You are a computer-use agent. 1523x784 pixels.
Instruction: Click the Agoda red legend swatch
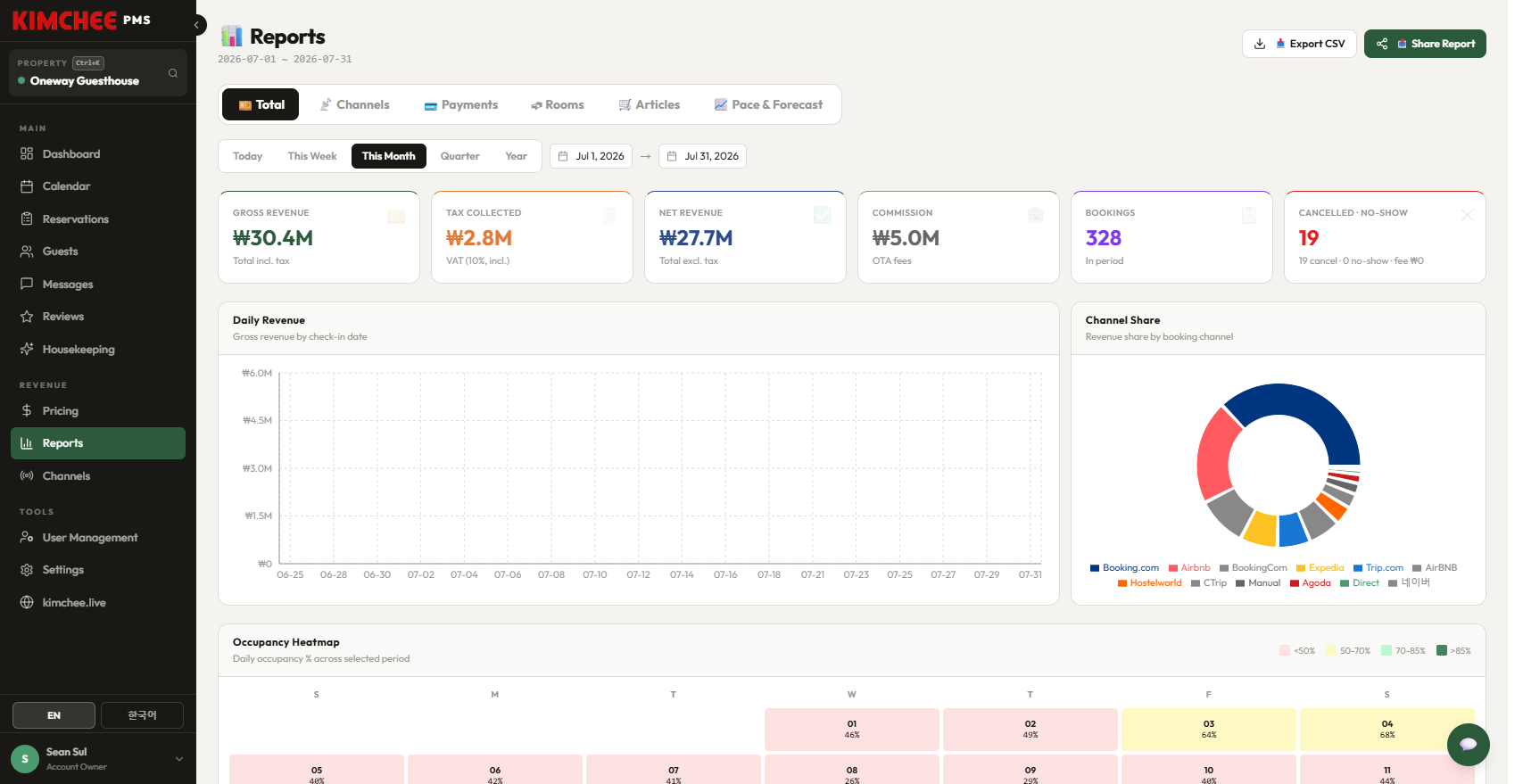click(x=1295, y=583)
